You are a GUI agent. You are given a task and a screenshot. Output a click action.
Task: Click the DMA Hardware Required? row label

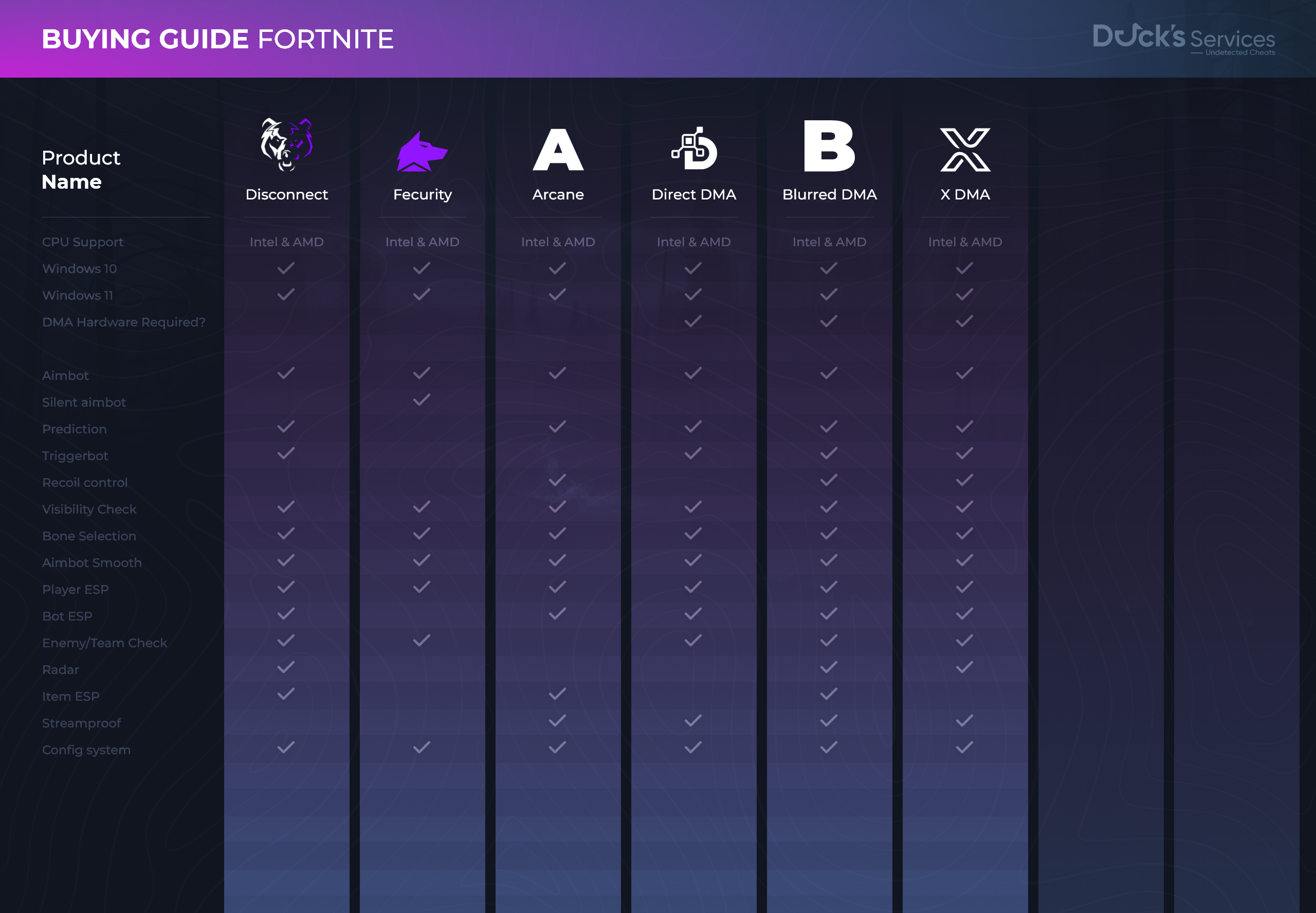(123, 322)
